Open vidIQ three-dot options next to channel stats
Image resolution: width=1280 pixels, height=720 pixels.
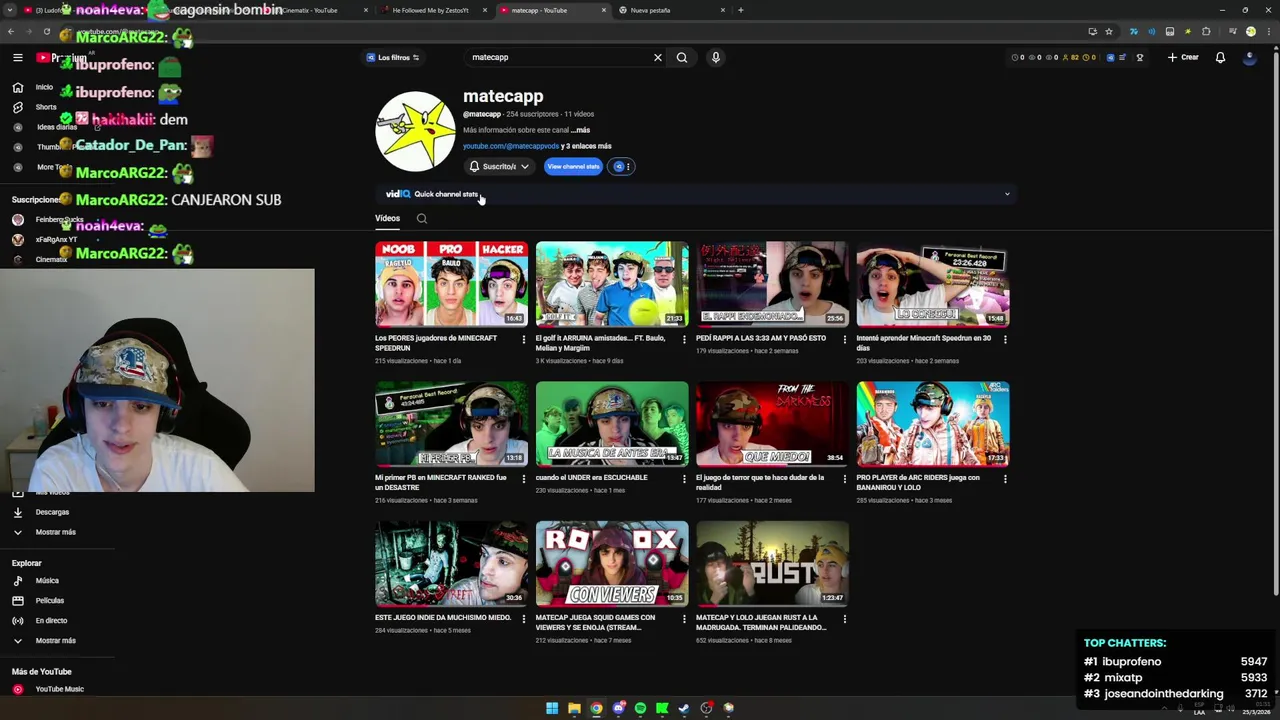(x=628, y=167)
